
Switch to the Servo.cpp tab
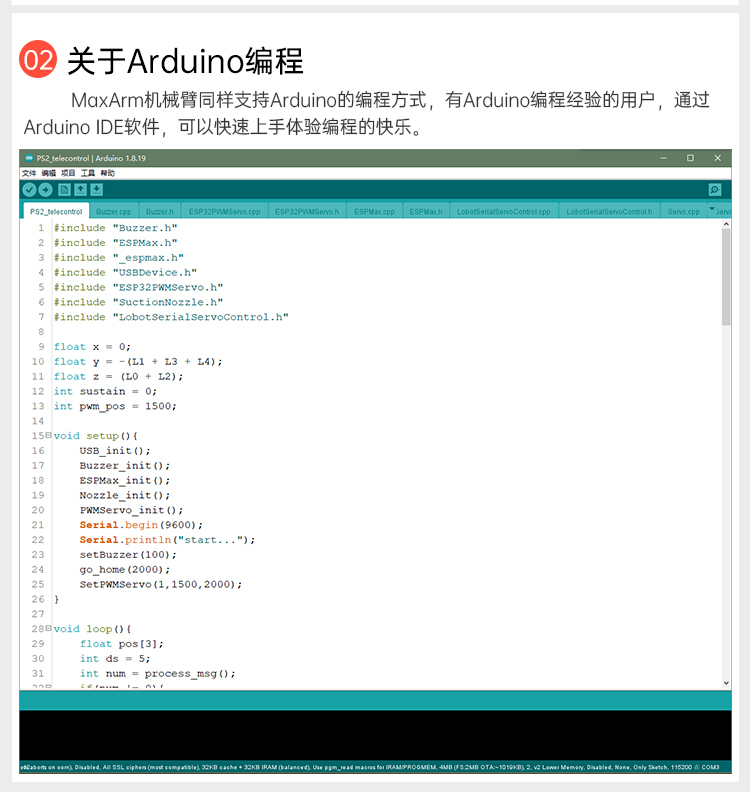(684, 212)
